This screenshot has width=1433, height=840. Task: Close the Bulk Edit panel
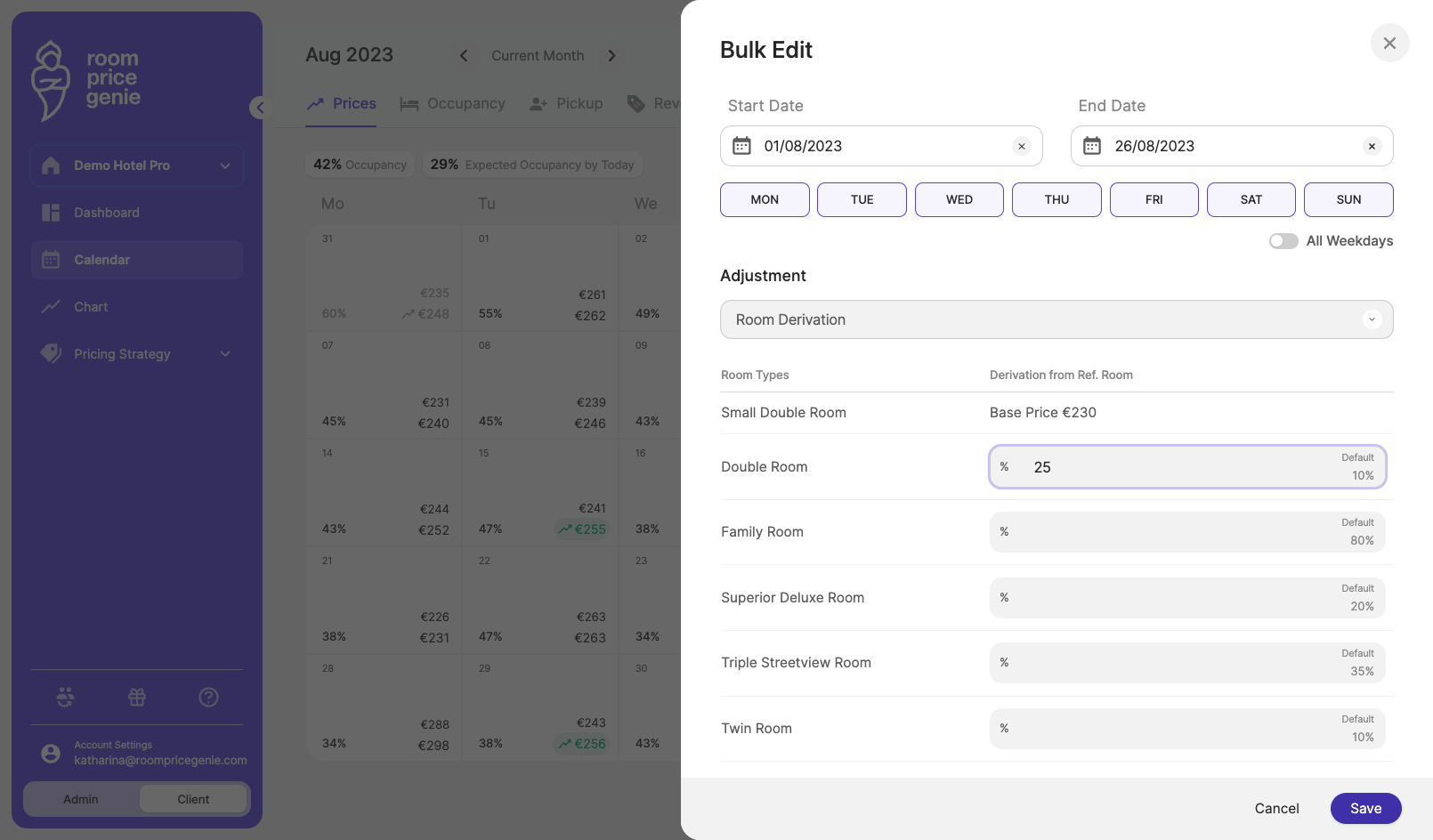(x=1389, y=43)
